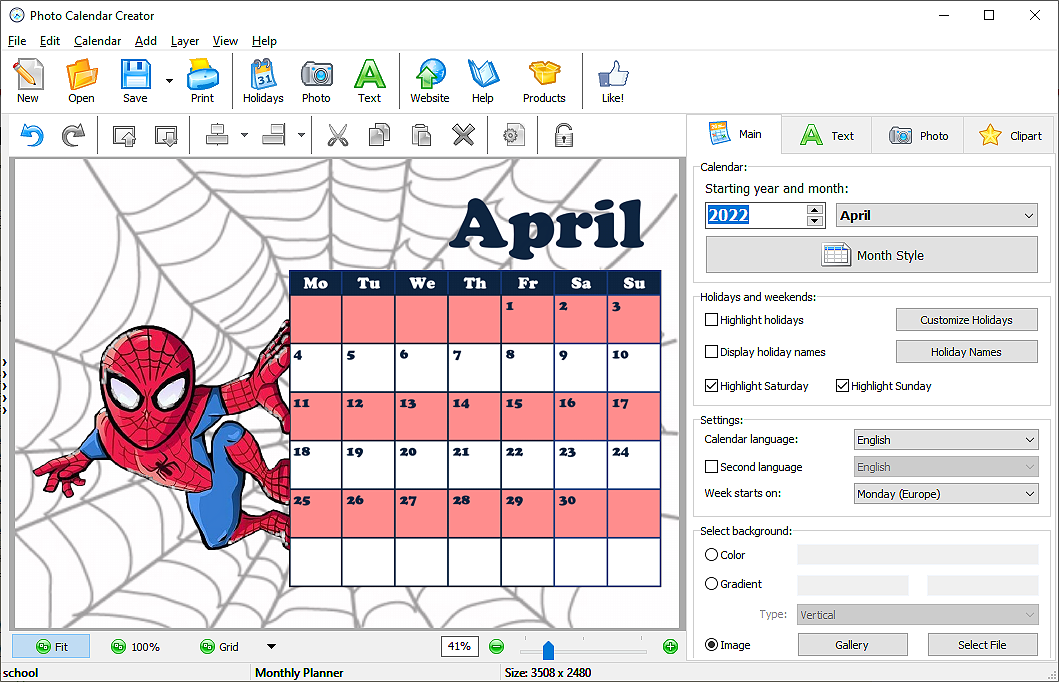Save the calendar with the Save icon
This screenshot has width=1059, height=682.
pos(135,81)
